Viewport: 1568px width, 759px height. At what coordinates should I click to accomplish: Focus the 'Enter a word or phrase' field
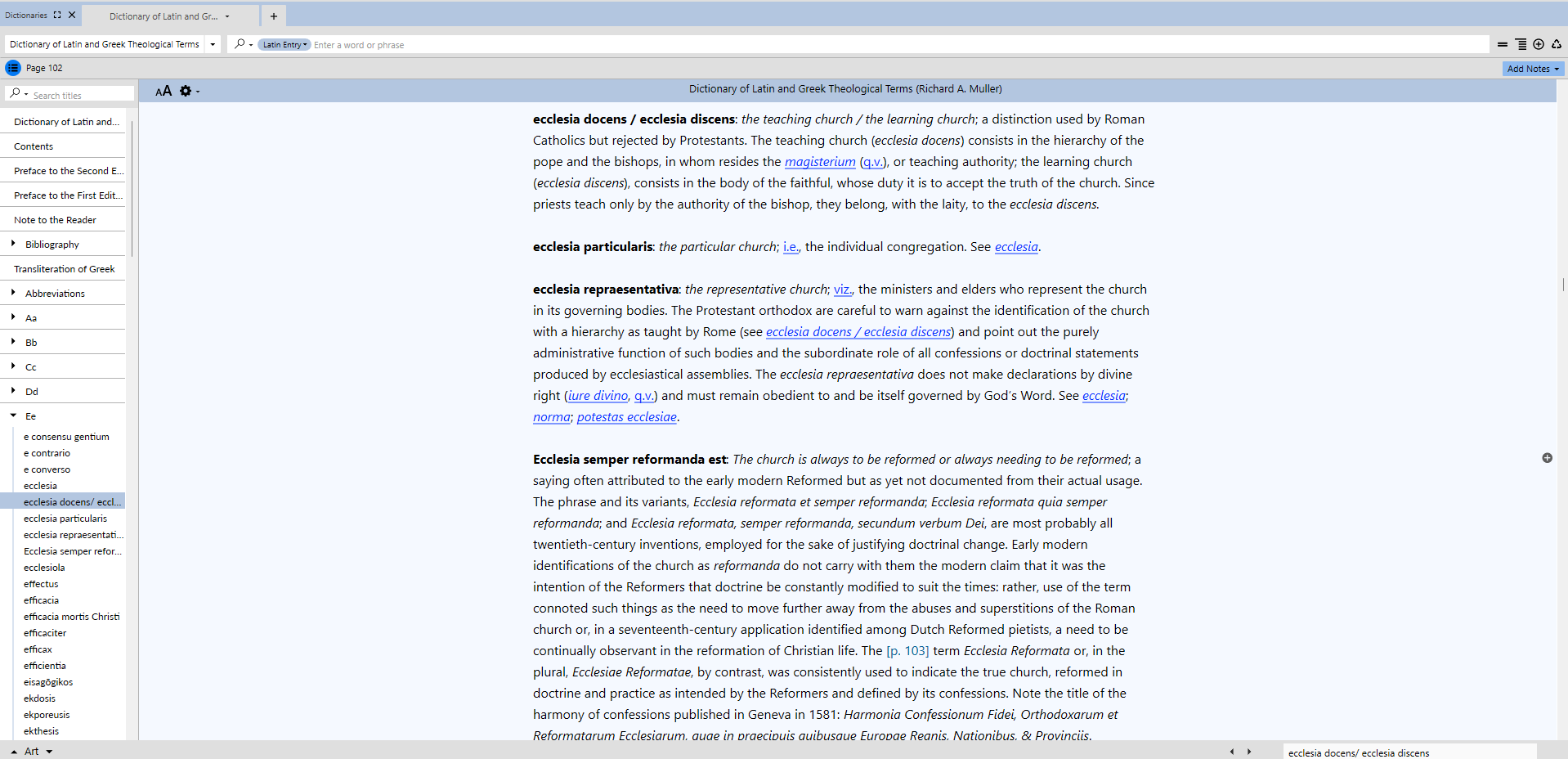tap(899, 45)
